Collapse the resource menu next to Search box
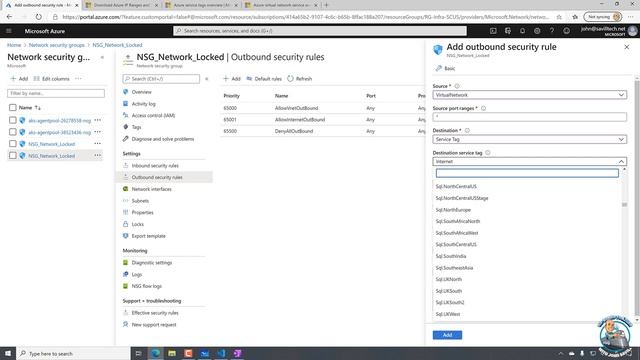The image size is (640, 360). coord(207,79)
